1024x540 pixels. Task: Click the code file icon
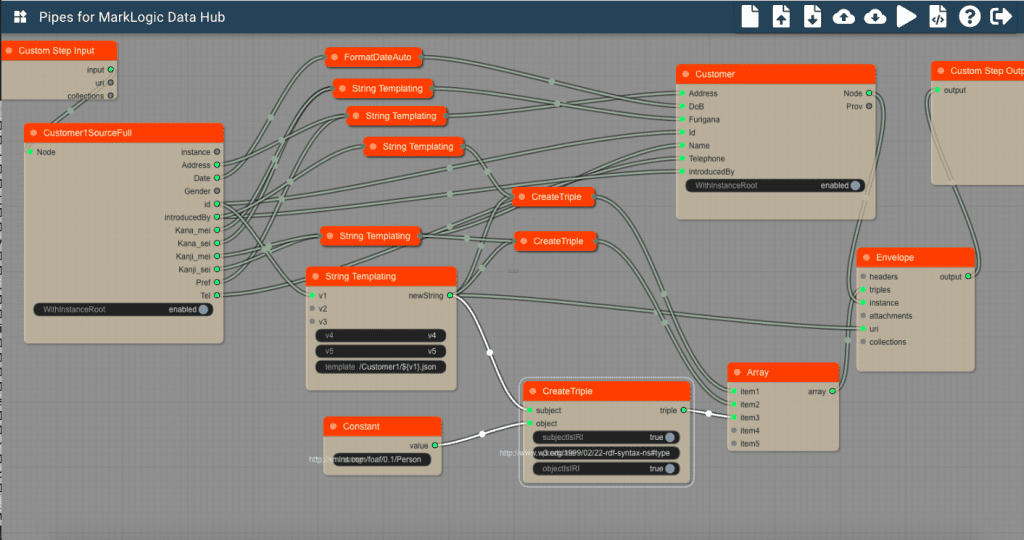click(937, 16)
